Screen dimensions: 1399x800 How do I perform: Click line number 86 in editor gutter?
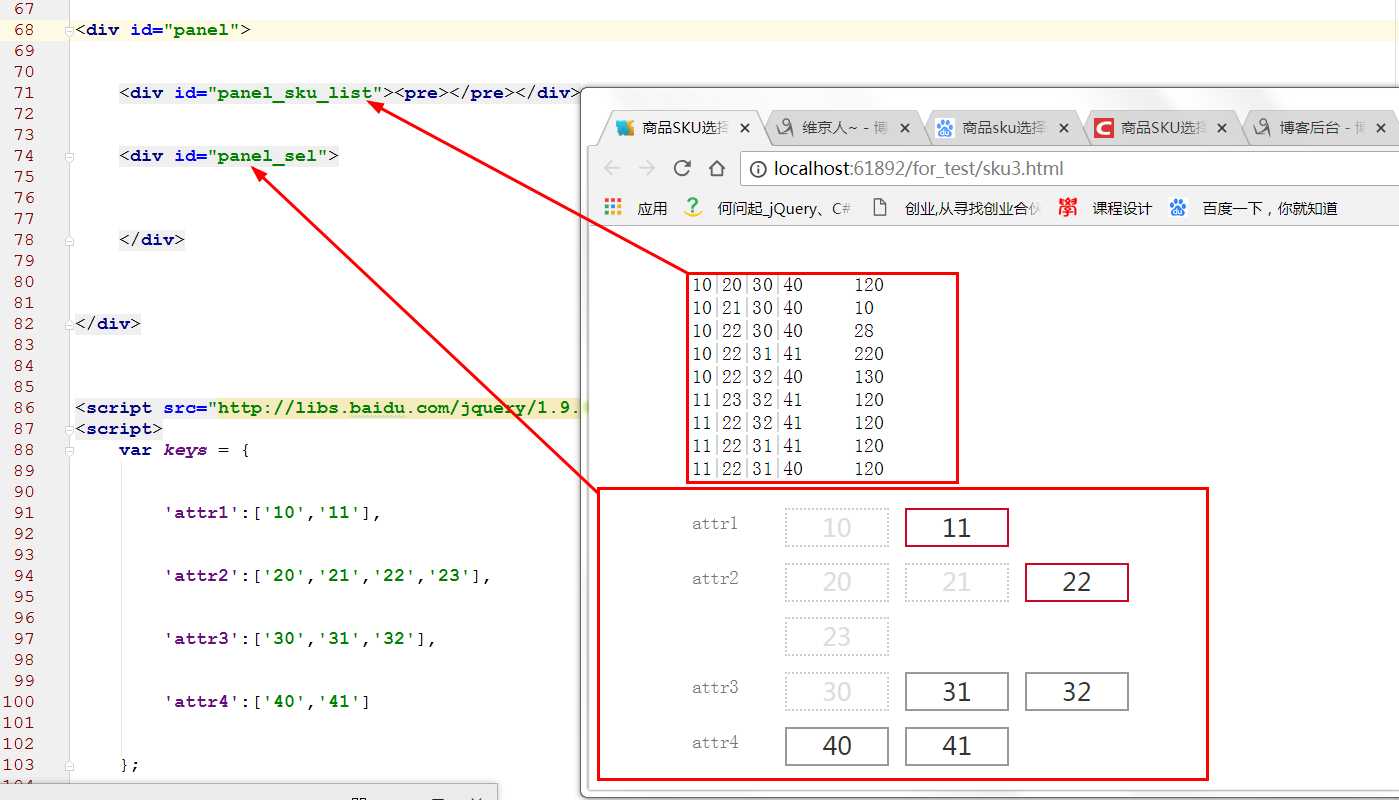[x=24, y=408]
